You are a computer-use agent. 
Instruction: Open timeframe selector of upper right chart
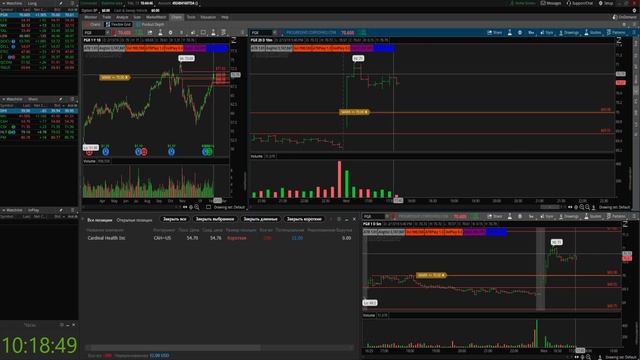click(531, 32)
